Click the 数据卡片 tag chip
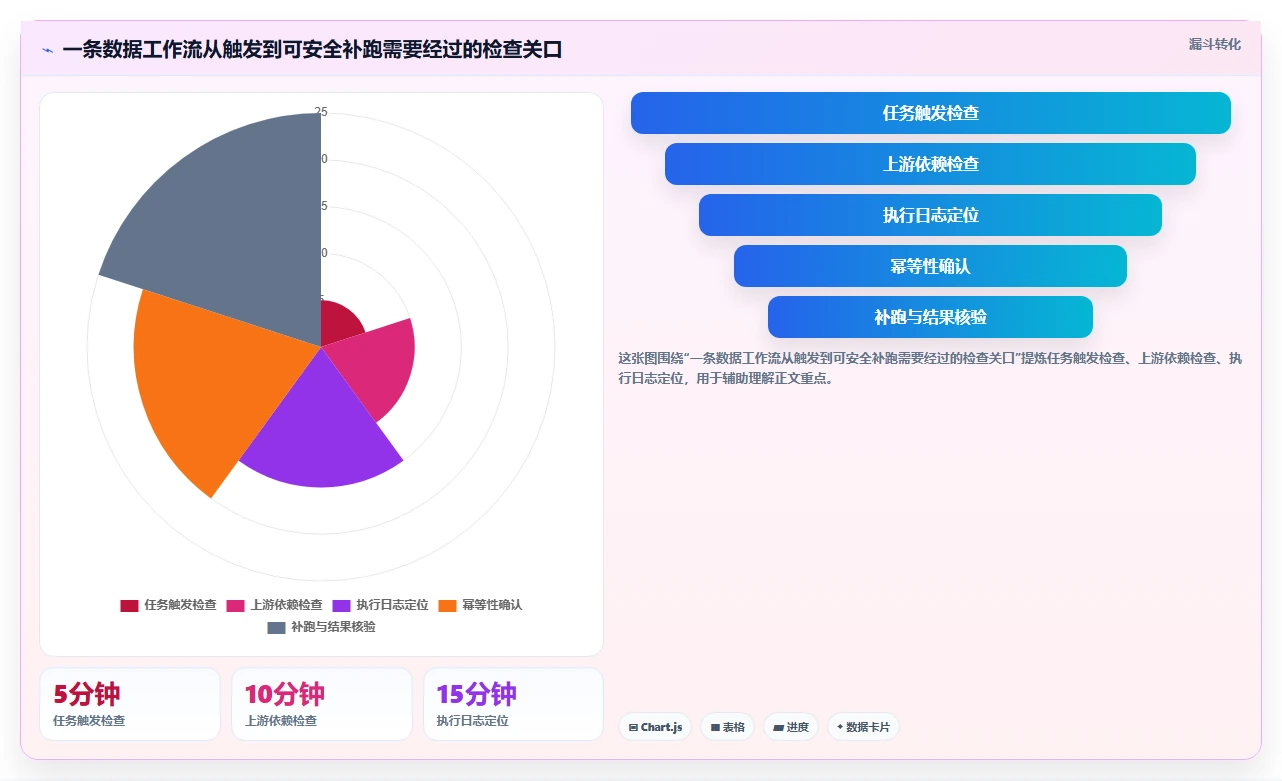1282x781 pixels. click(863, 727)
